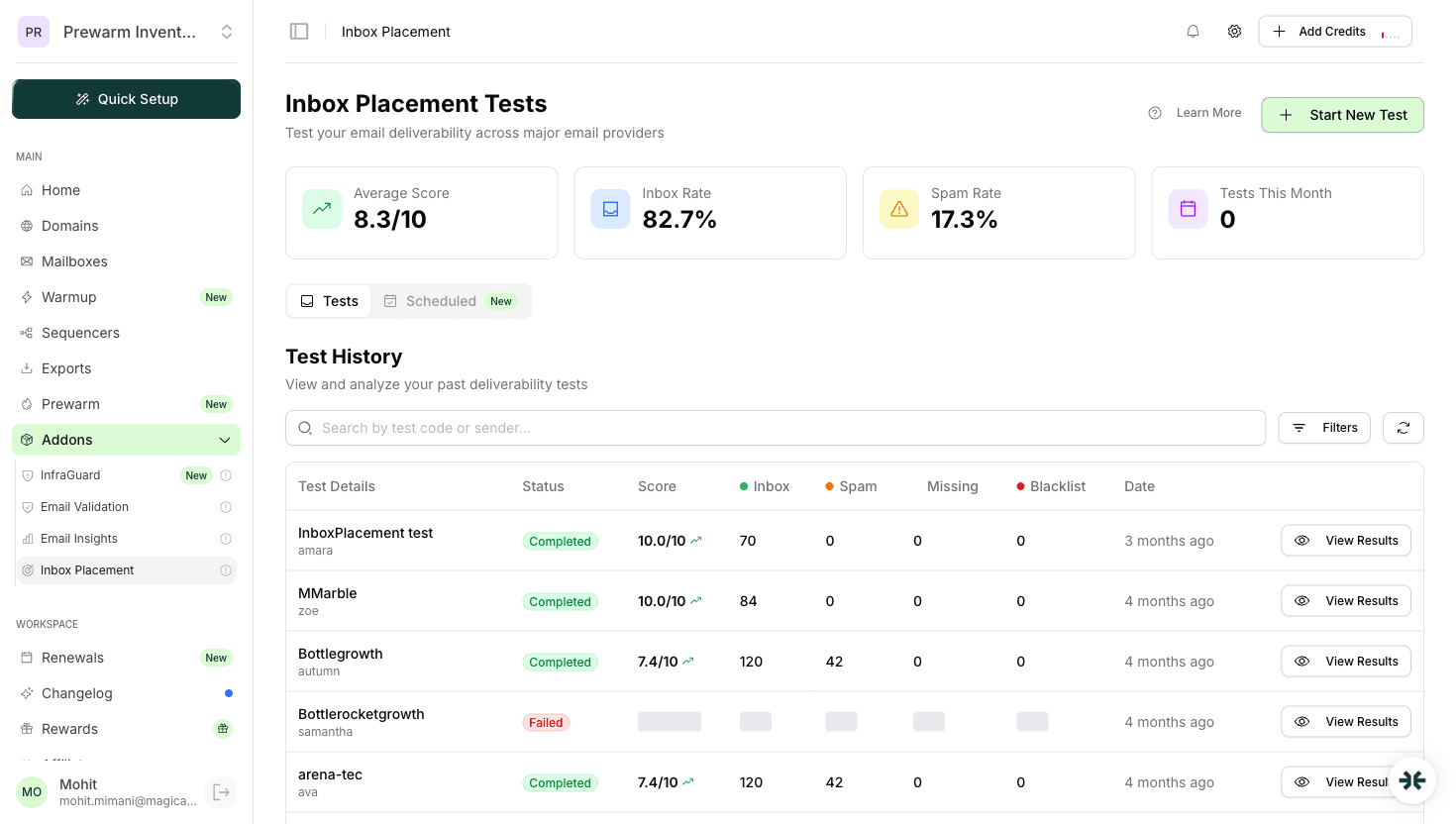View results for the MMarble test
This screenshot has height=824, width=1456.
point(1345,600)
